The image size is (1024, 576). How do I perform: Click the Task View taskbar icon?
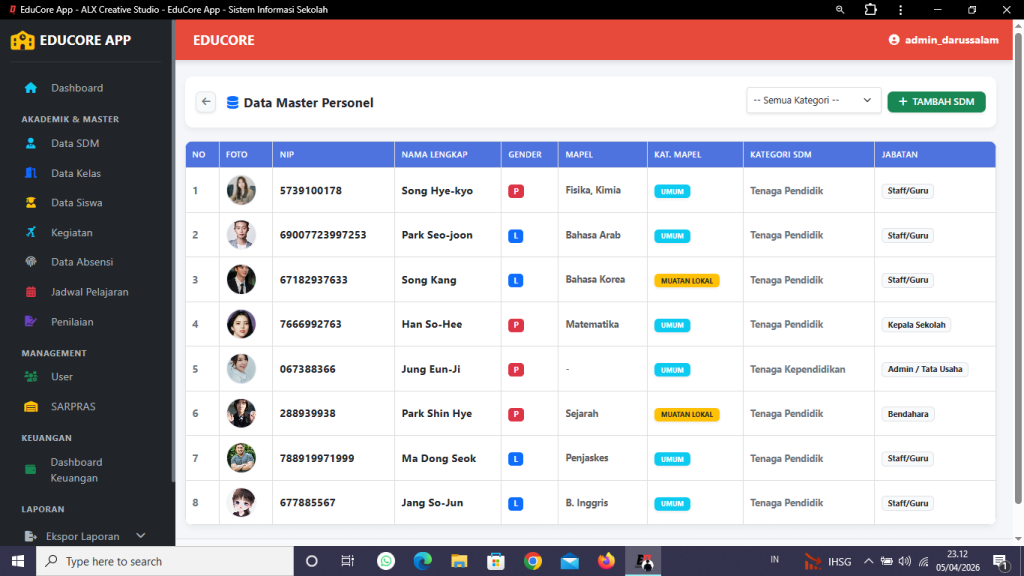pyautogui.click(x=347, y=561)
